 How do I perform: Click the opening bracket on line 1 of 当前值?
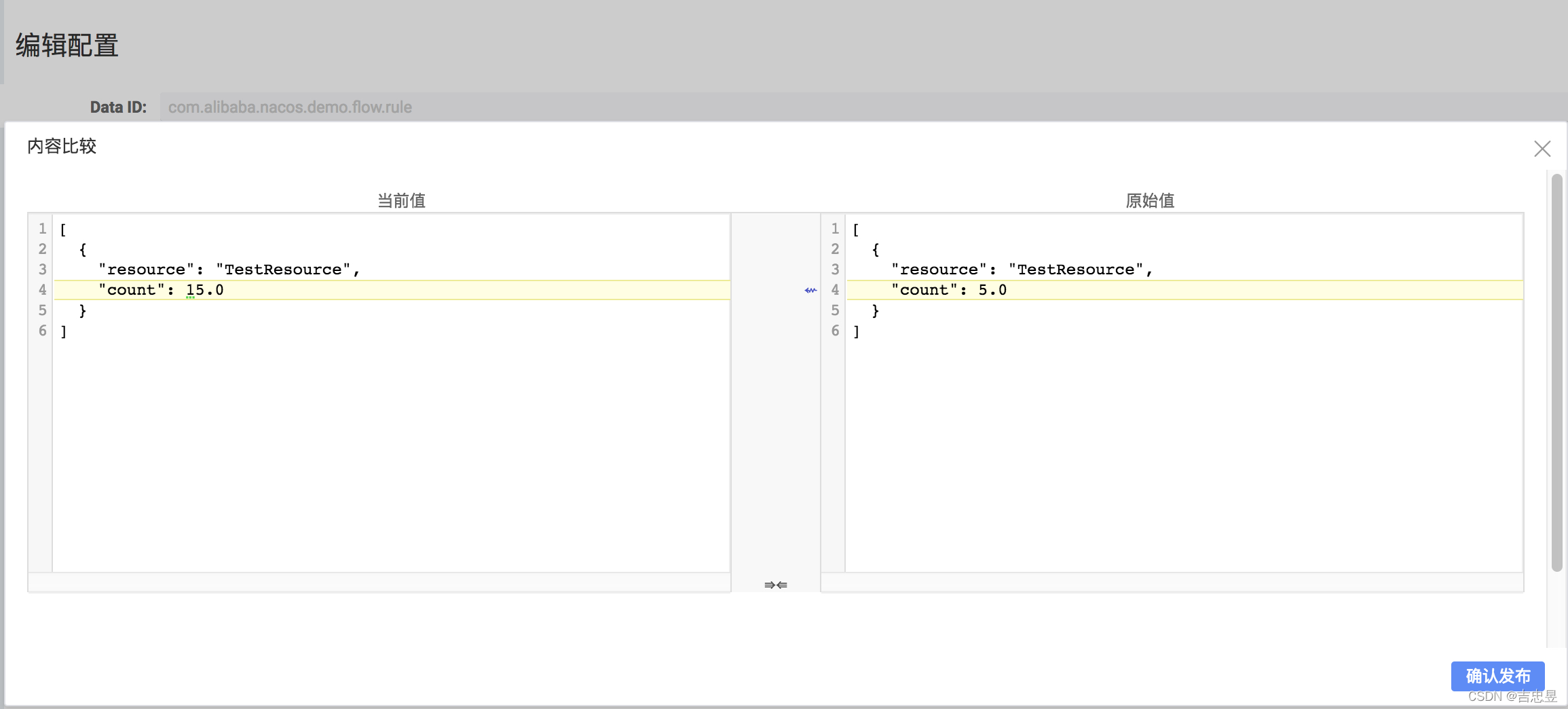[63, 230]
